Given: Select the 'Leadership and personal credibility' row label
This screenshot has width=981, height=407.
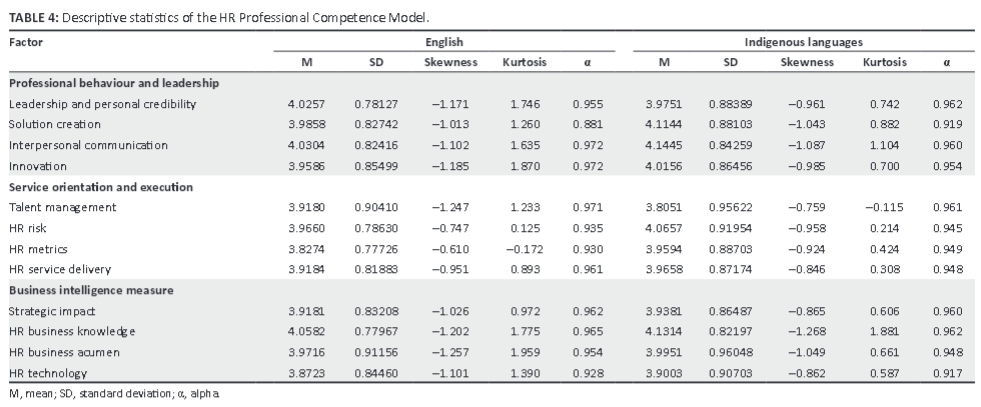Looking at the screenshot, I should [102, 104].
